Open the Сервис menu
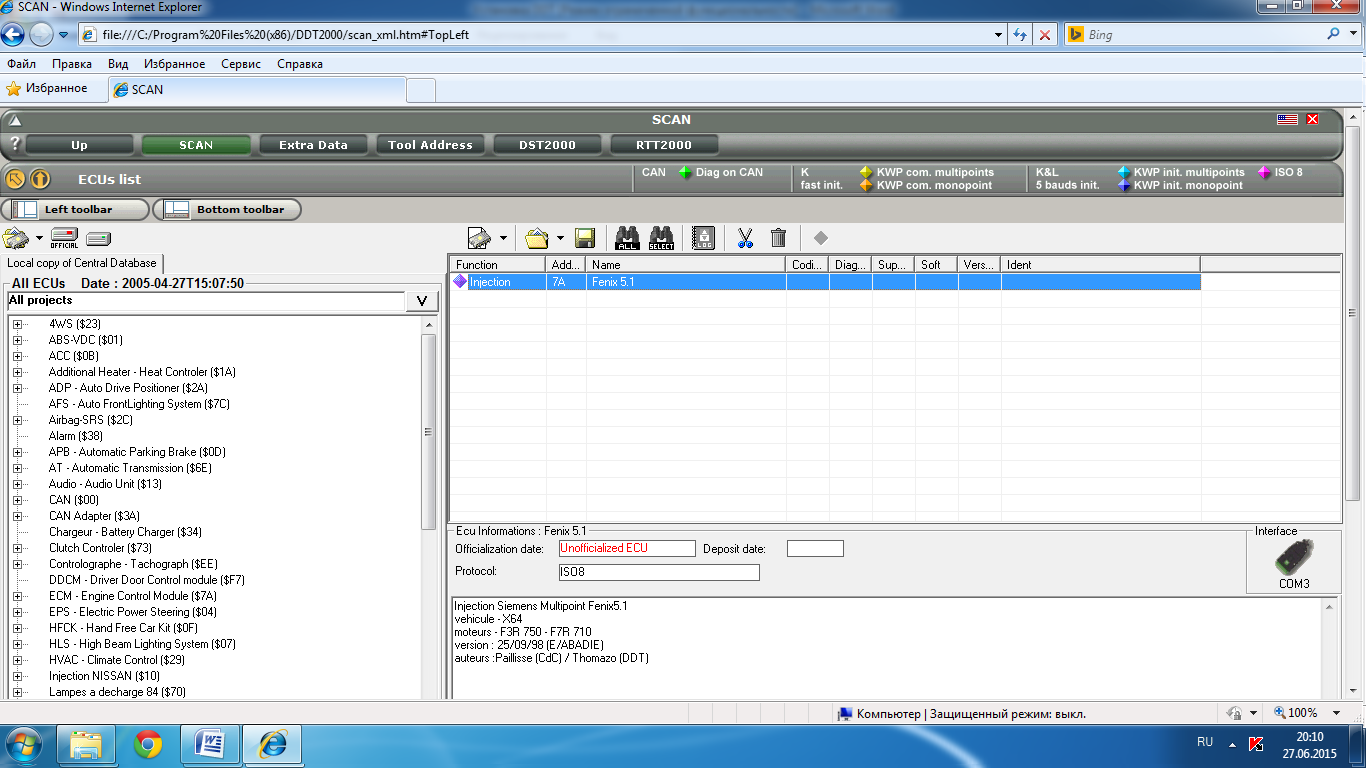The width and height of the screenshot is (1366, 768). click(241, 64)
